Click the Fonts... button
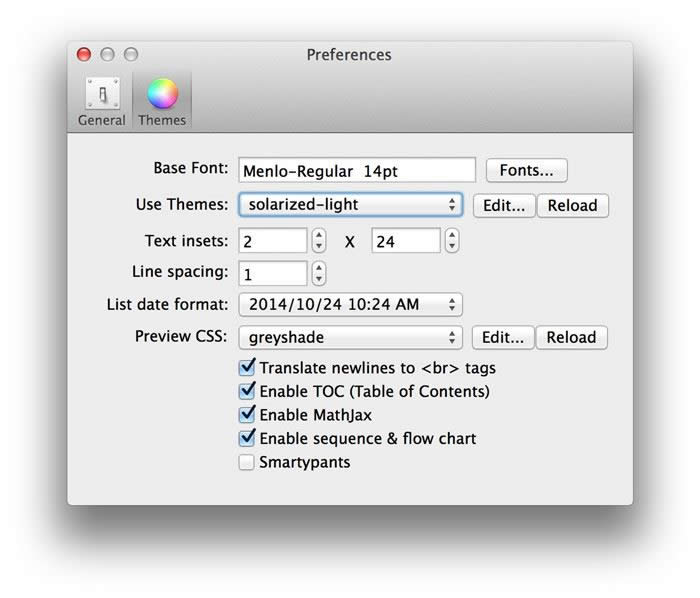 (526, 171)
